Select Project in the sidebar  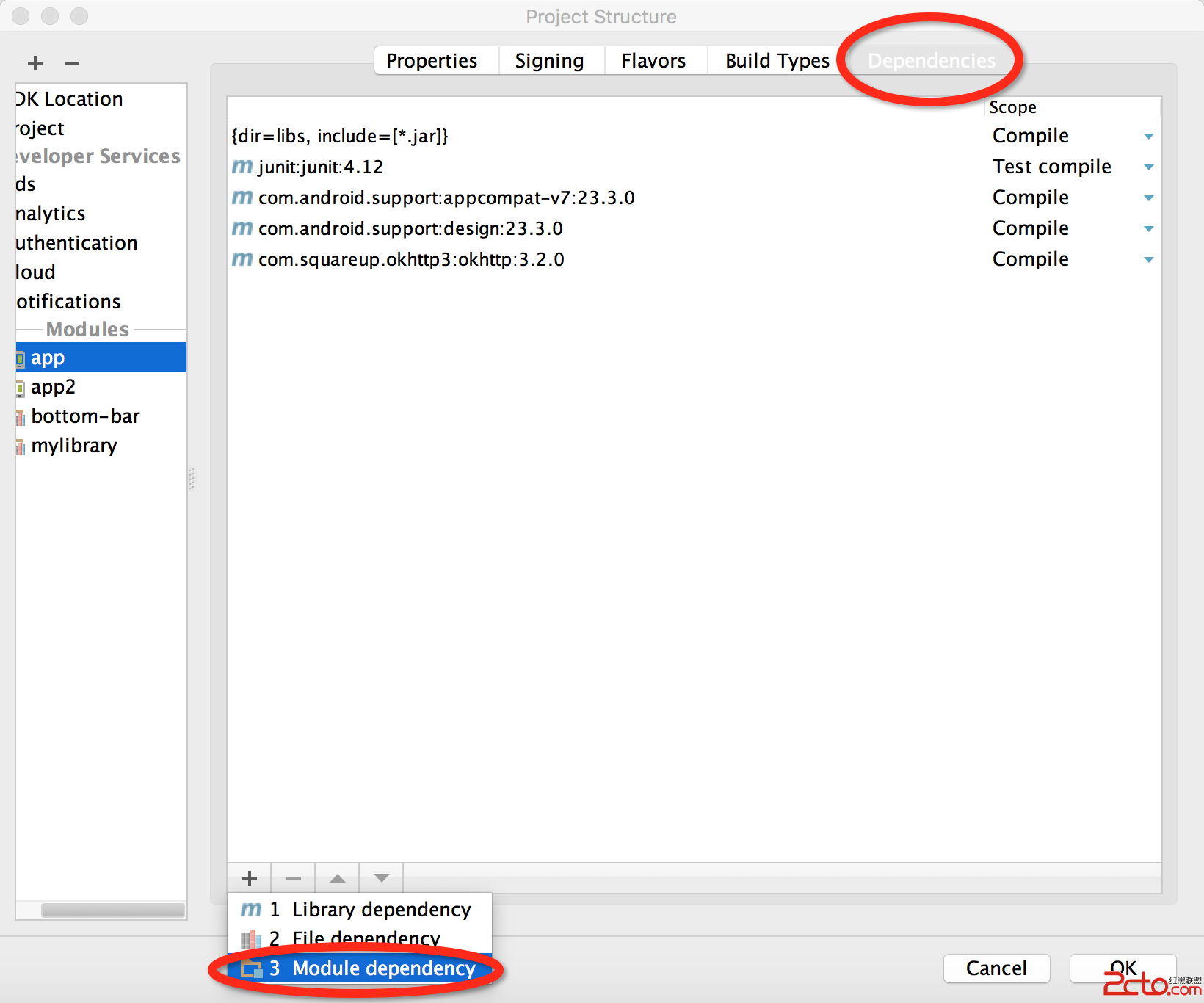point(101,128)
